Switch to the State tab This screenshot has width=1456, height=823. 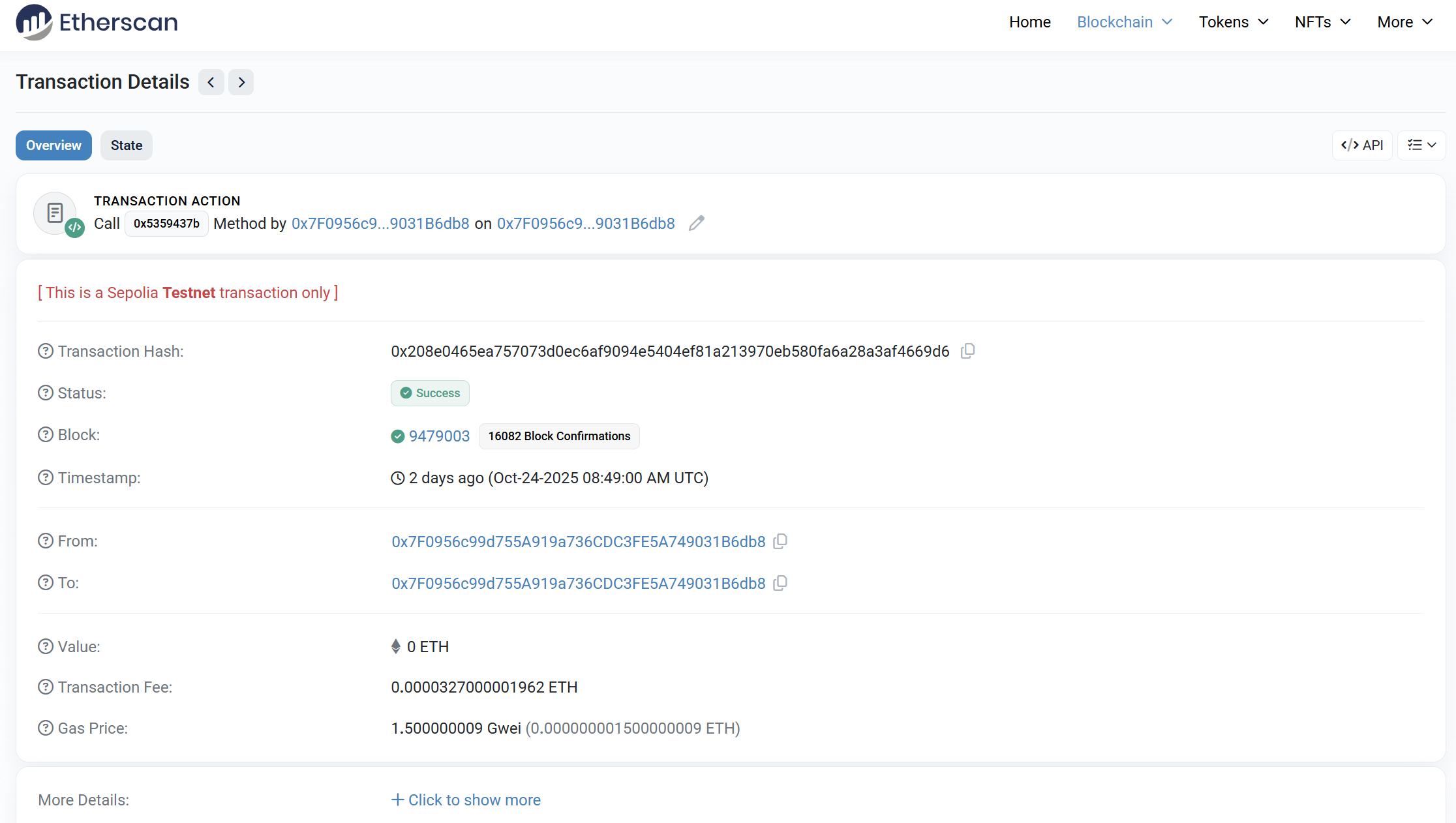(x=127, y=145)
